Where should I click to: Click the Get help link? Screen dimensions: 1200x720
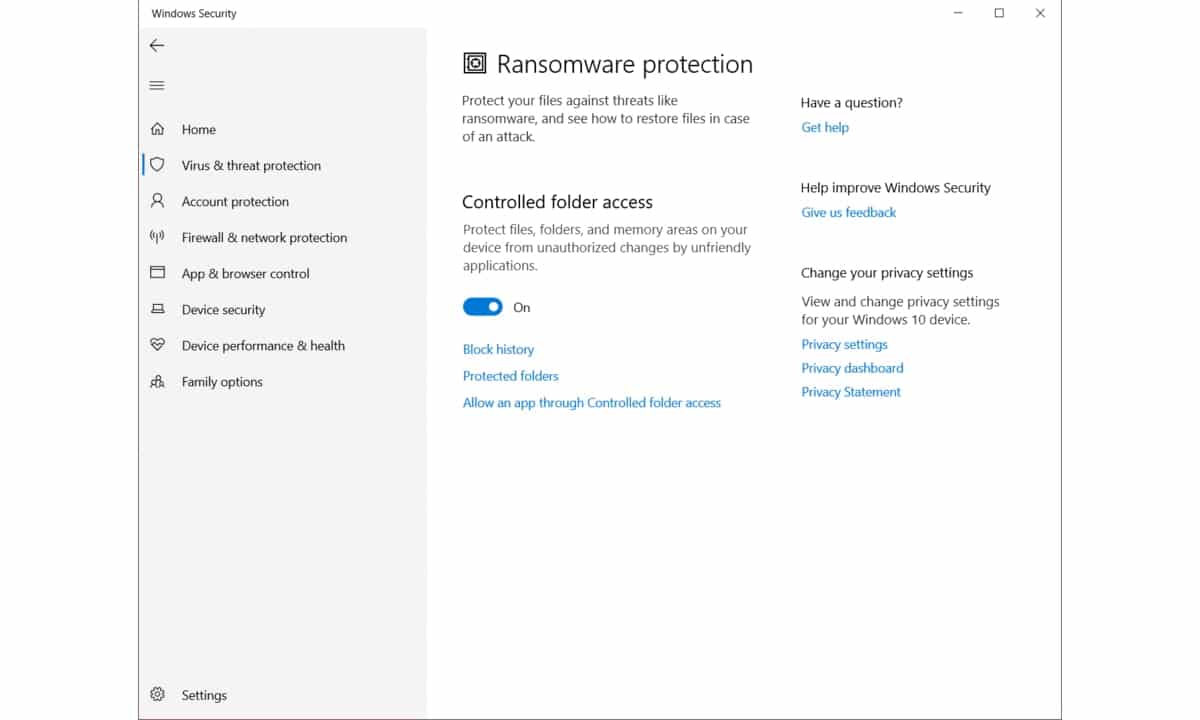point(825,127)
